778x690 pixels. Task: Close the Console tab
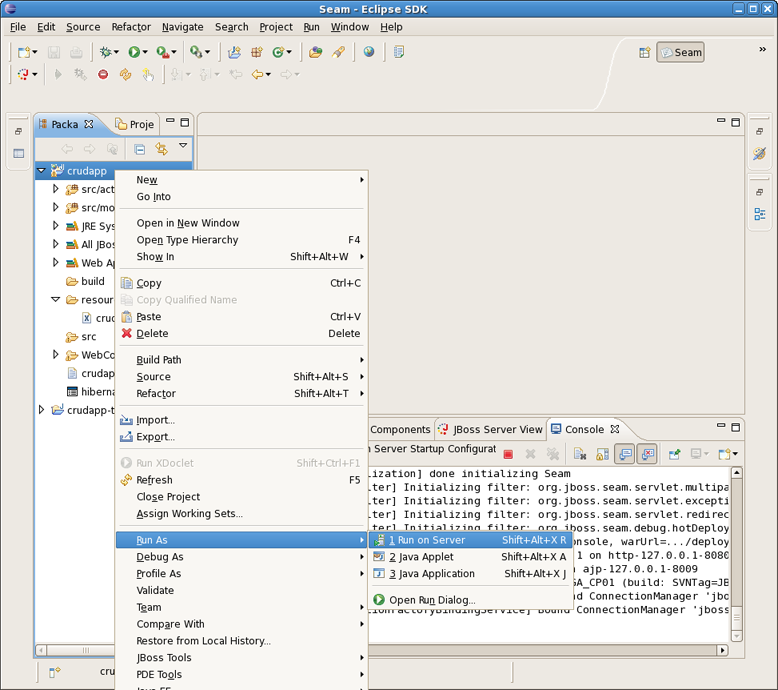[615, 429]
